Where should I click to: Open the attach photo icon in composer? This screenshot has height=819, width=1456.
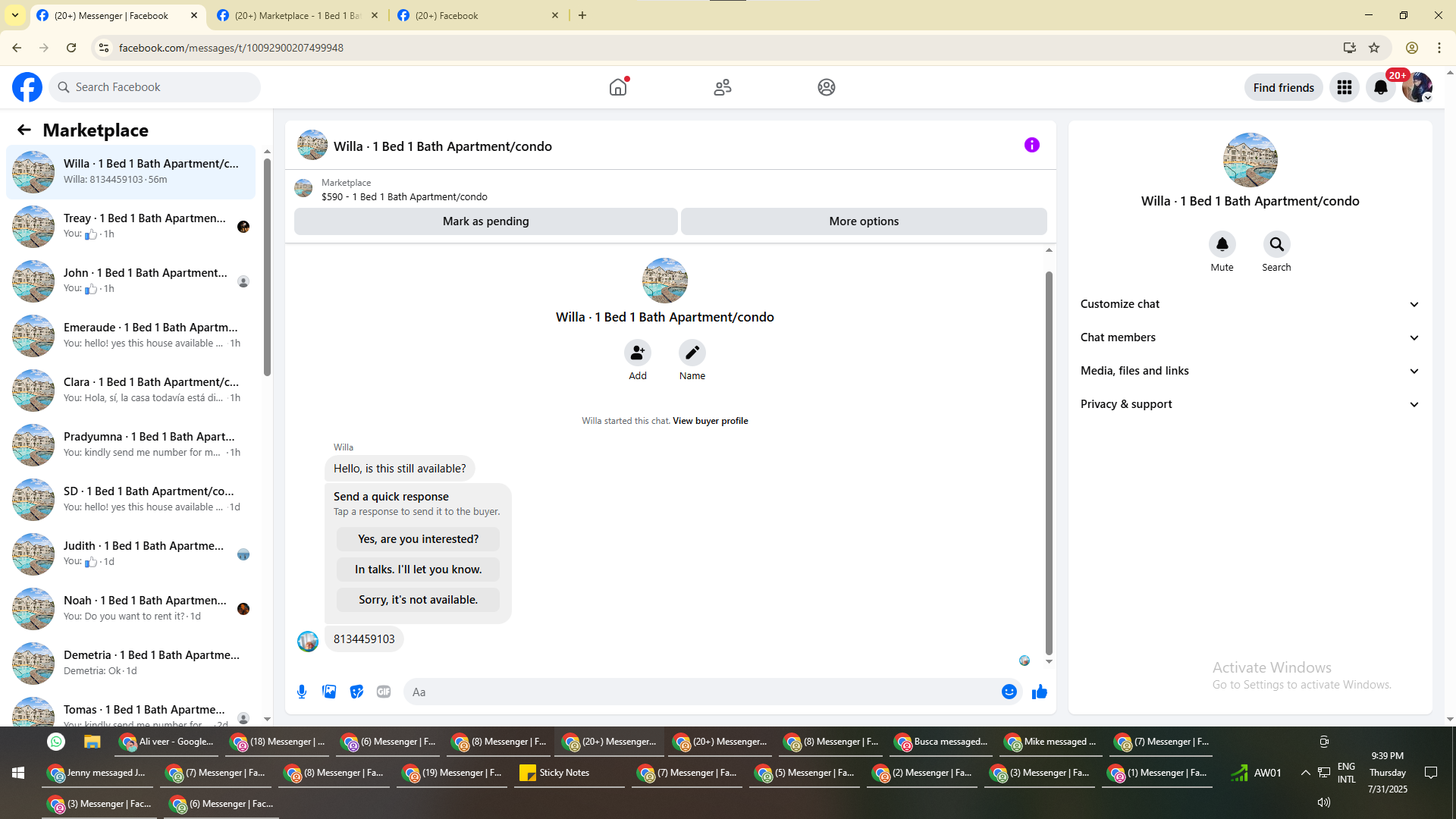coord(329,692)
